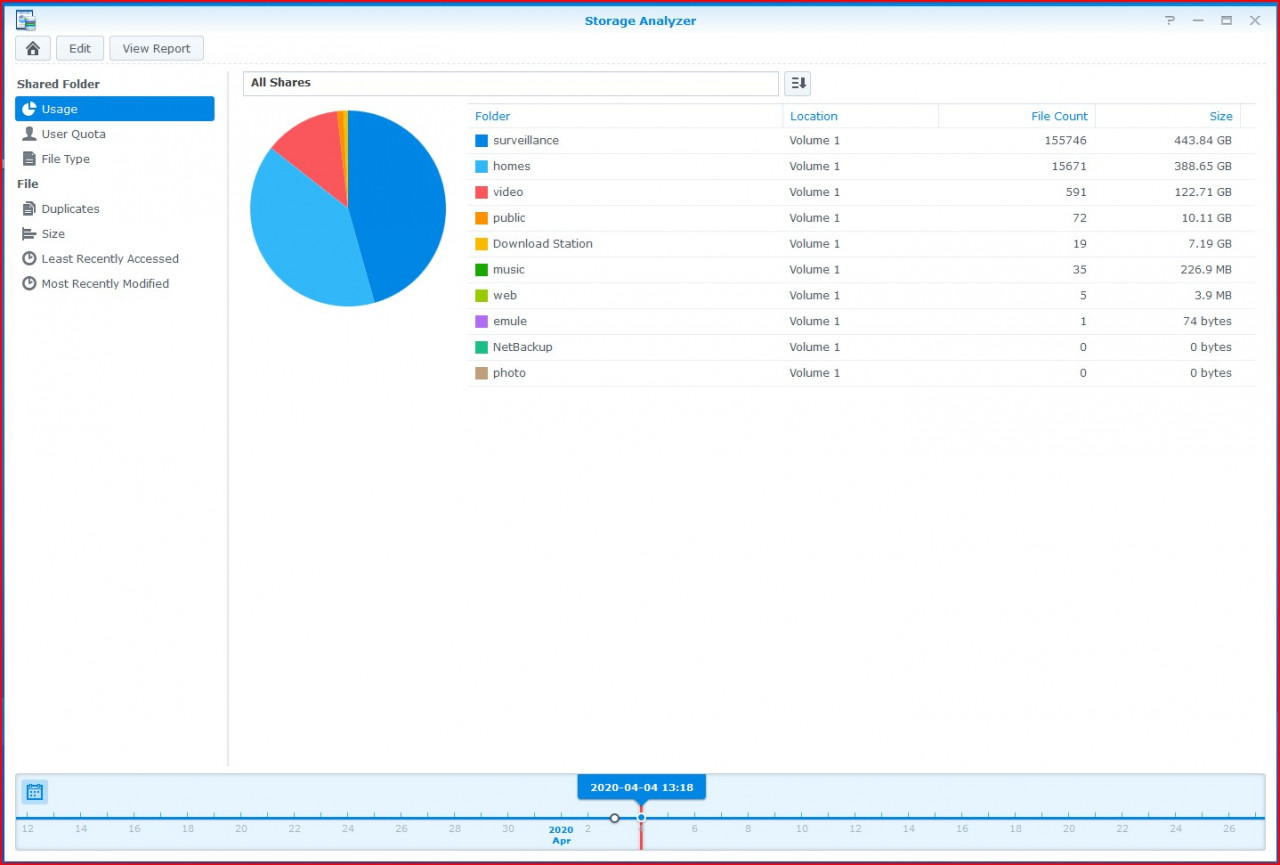
Task: Sort by Folder column header
Action: 625,116
